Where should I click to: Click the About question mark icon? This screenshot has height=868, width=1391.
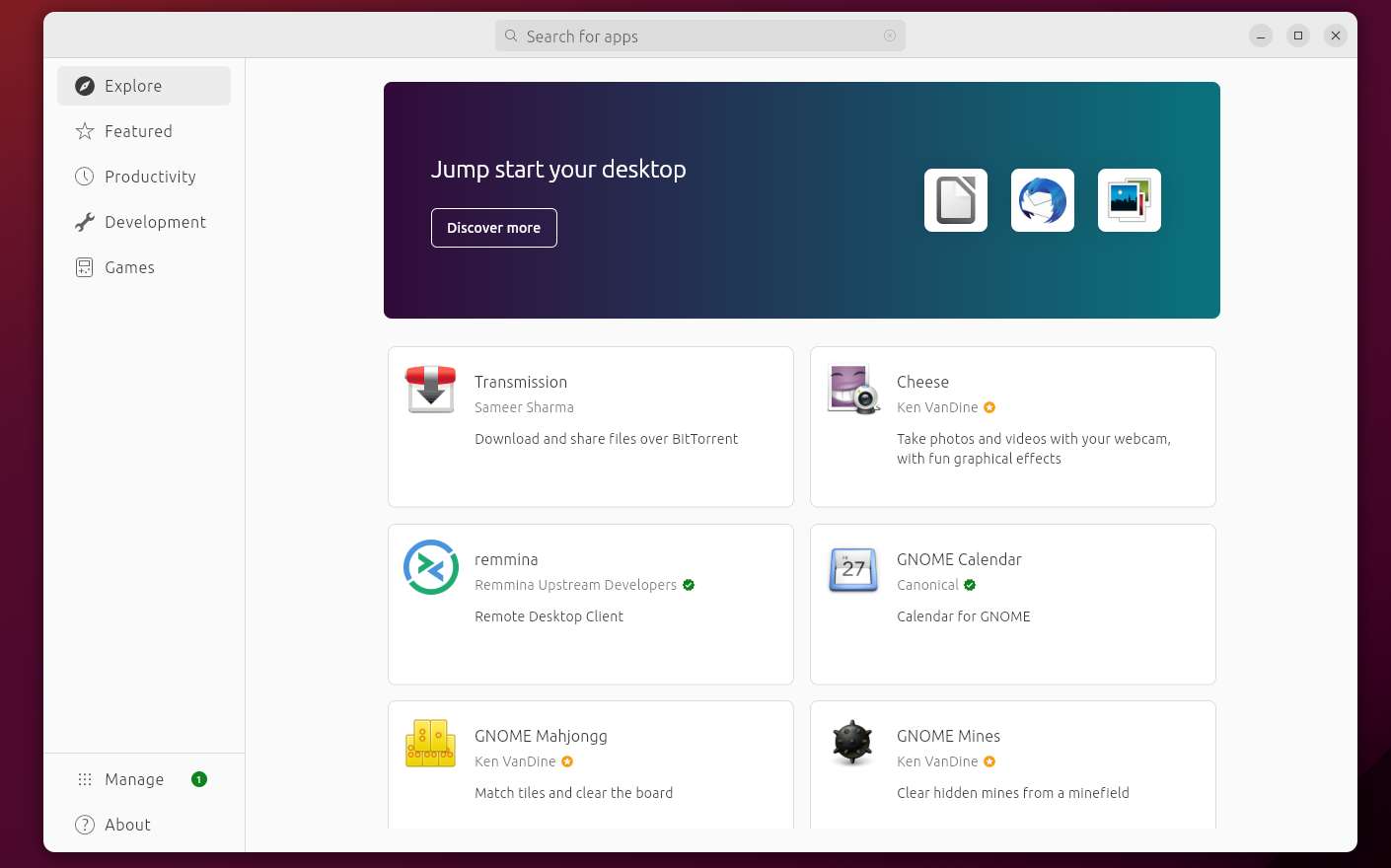85,825
